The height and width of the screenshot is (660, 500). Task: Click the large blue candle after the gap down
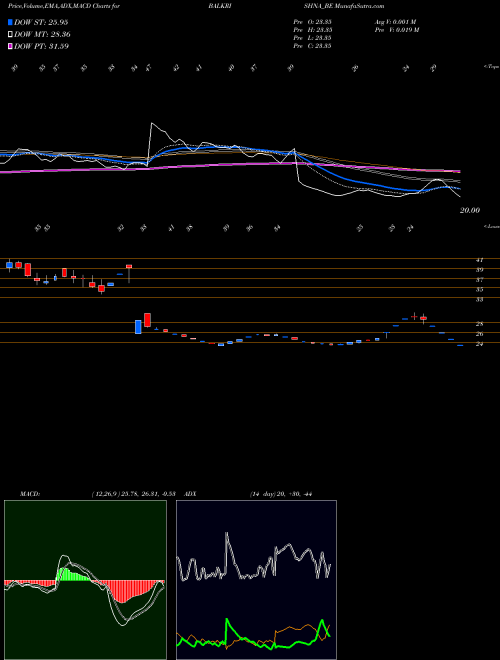coord(138,327)
